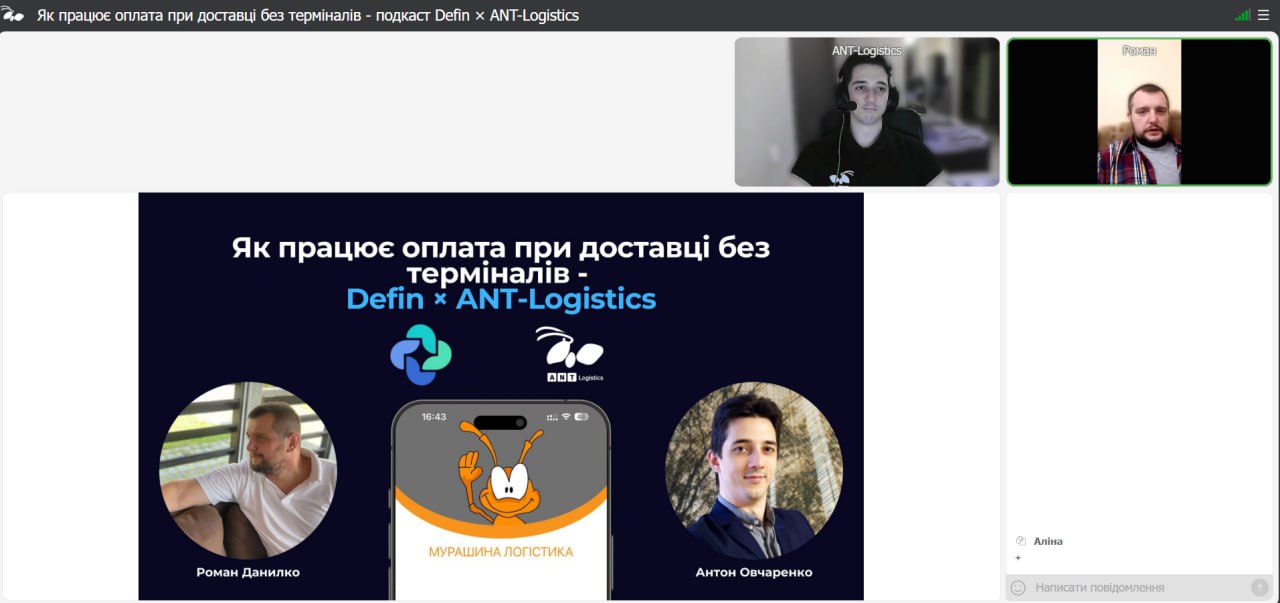Click the ant logo in the title bar

[13, 15]
